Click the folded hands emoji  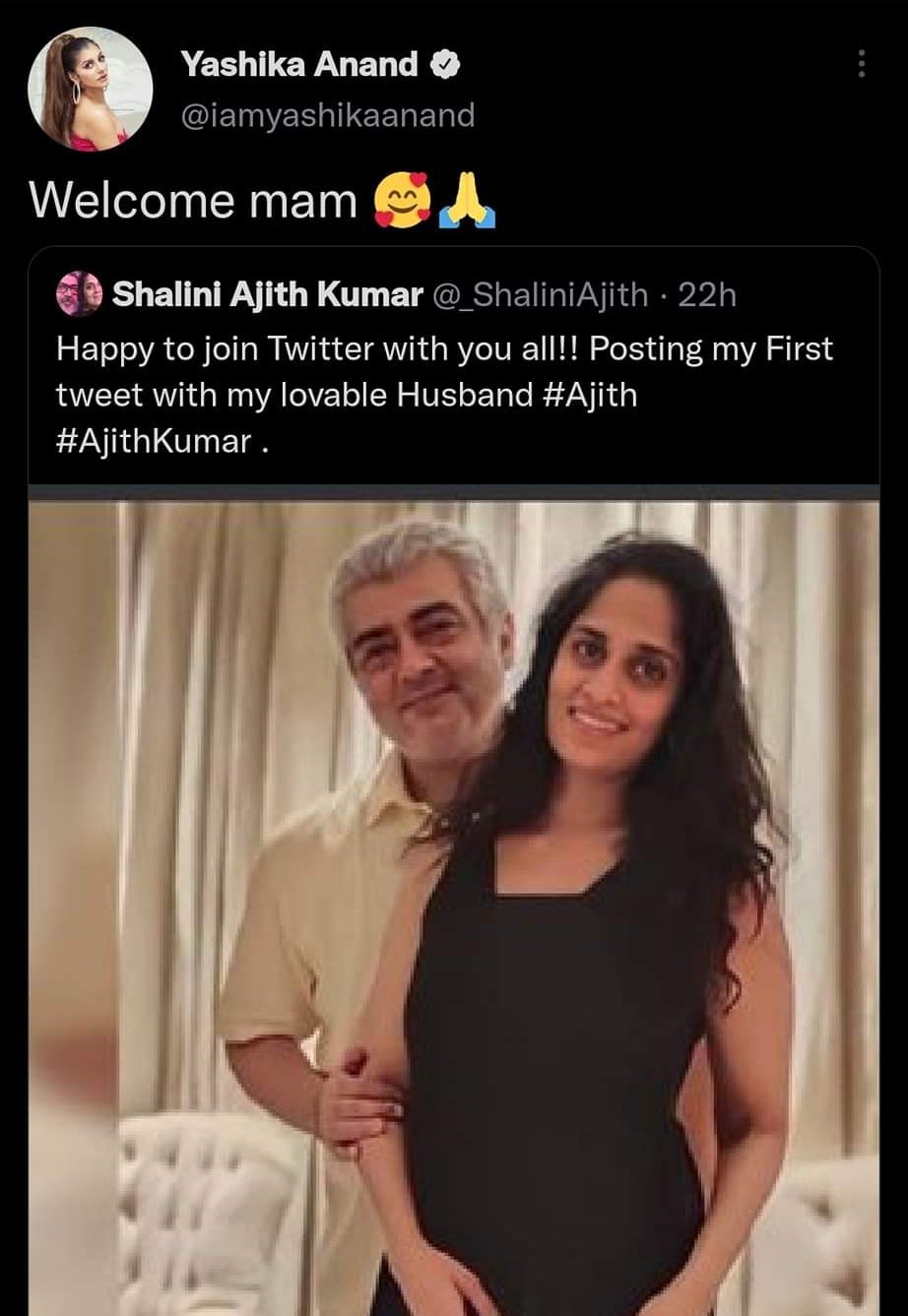[470, 204]
